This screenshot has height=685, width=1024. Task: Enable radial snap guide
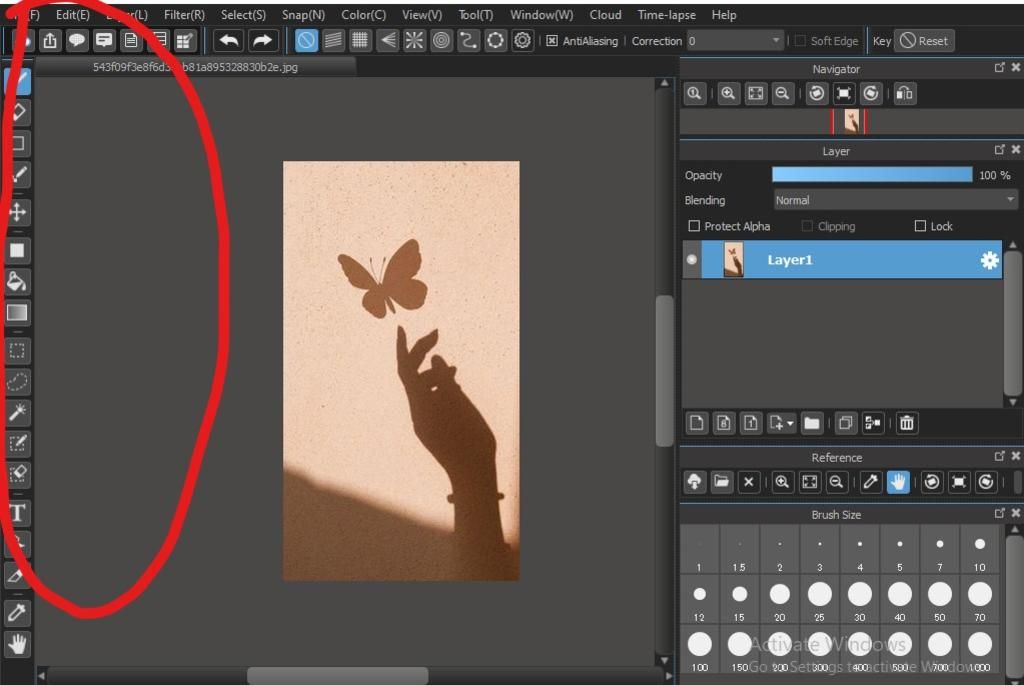tap(414, 40)
